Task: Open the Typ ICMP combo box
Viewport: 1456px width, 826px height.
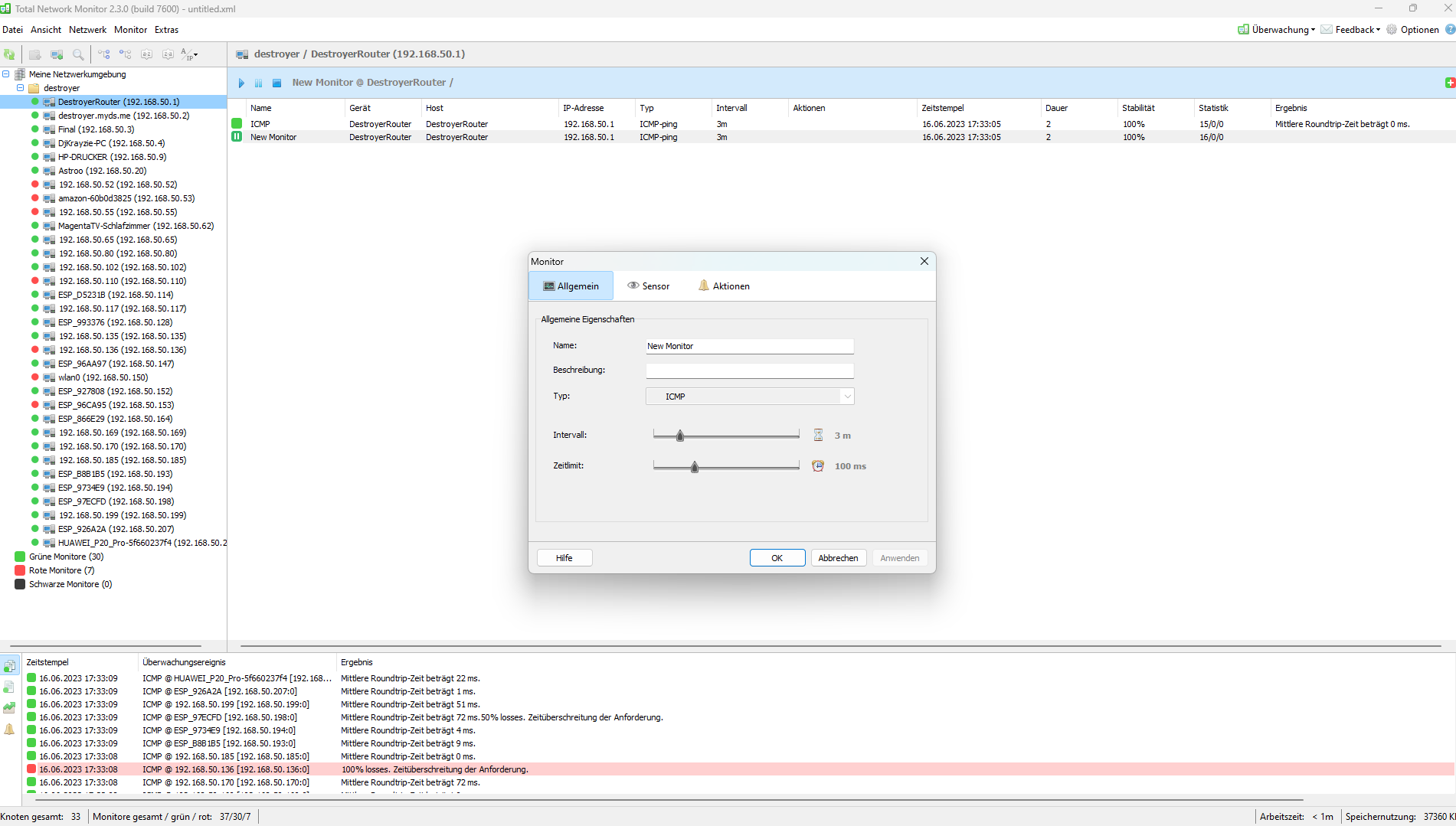Action: [x=750, y=397]
